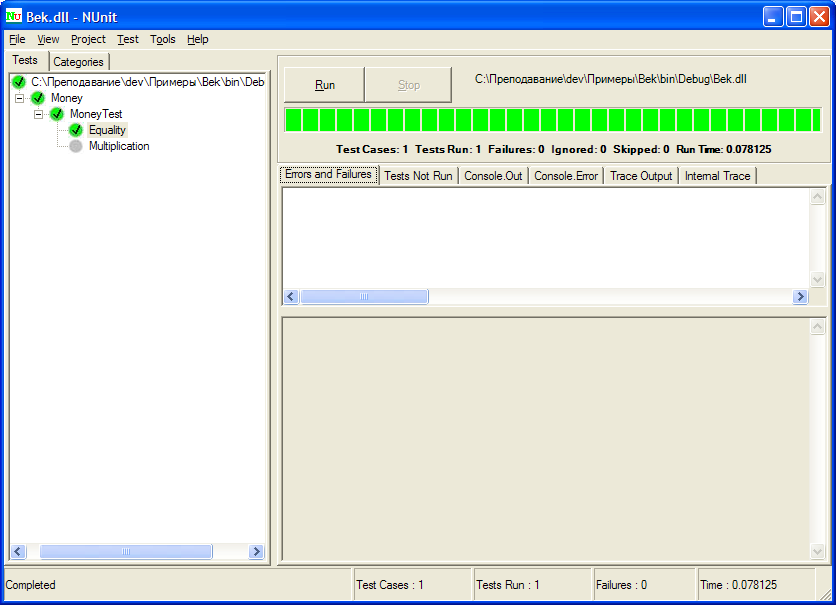Click 'Tests Run : 1' in the status bar
Image resolution: width=836 pixels, height=605 pixels.
[508, 585]
